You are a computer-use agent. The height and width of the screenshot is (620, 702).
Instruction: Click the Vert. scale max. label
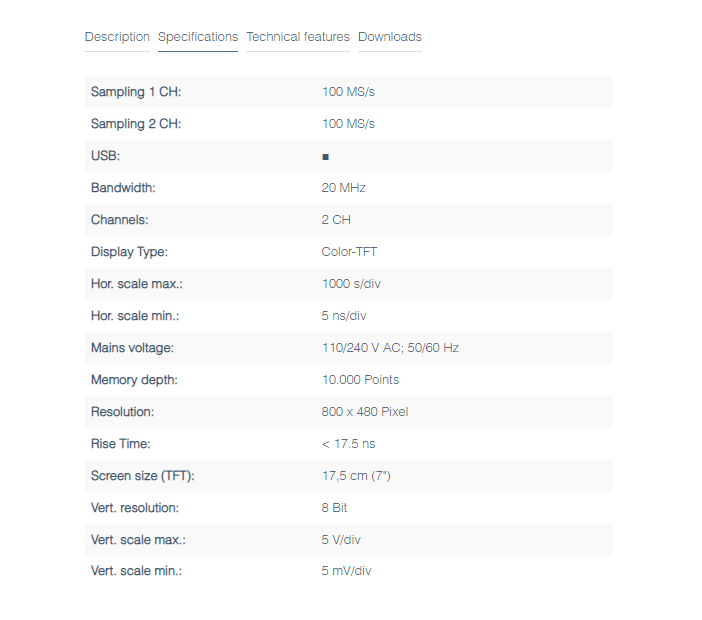pyautogui.click(x=138, y=540)
